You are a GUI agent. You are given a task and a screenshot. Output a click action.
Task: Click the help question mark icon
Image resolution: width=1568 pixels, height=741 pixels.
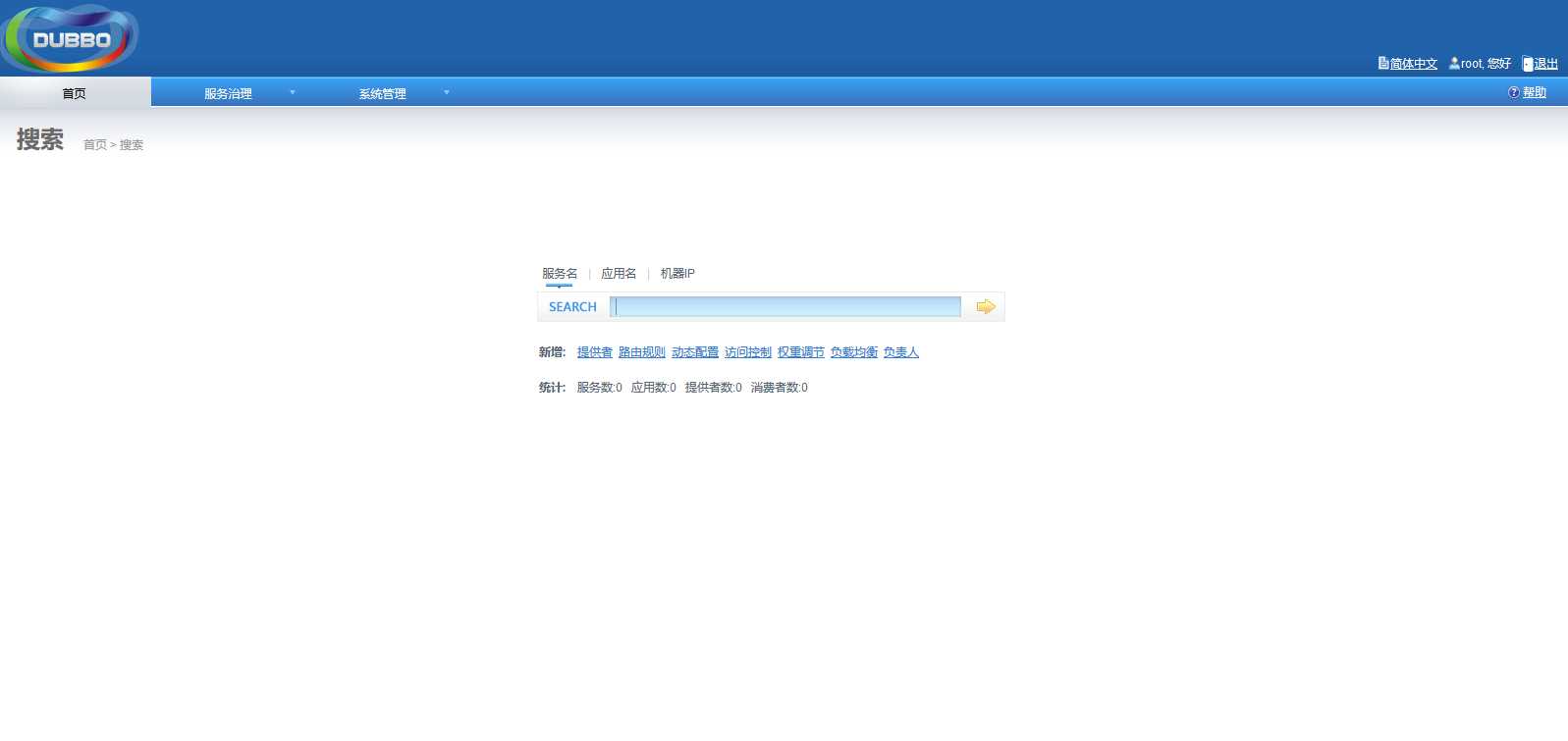point(1514,92)
